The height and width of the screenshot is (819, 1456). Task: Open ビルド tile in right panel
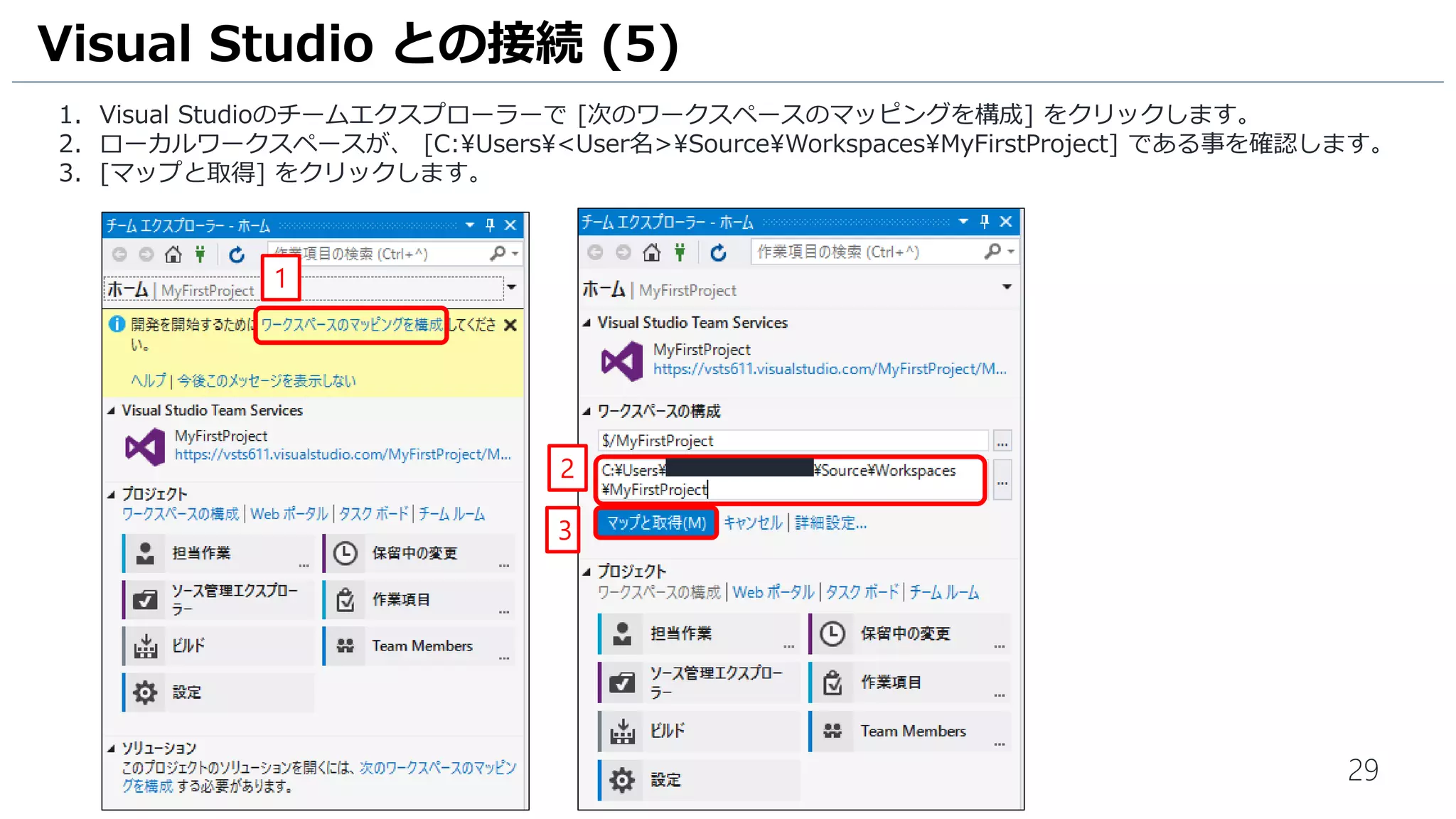click(699, 731)
